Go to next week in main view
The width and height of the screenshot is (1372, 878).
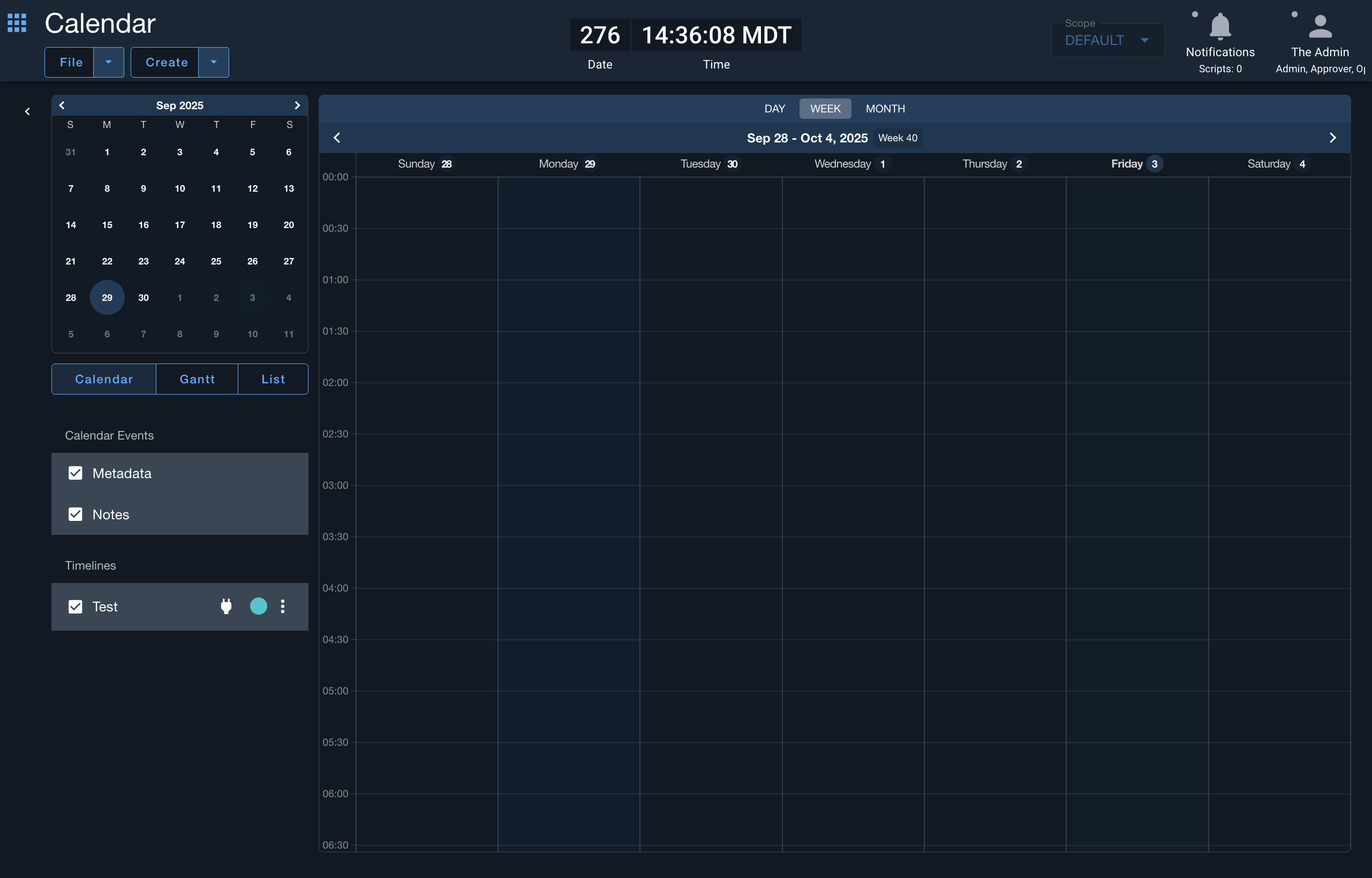pos(1333,138)
